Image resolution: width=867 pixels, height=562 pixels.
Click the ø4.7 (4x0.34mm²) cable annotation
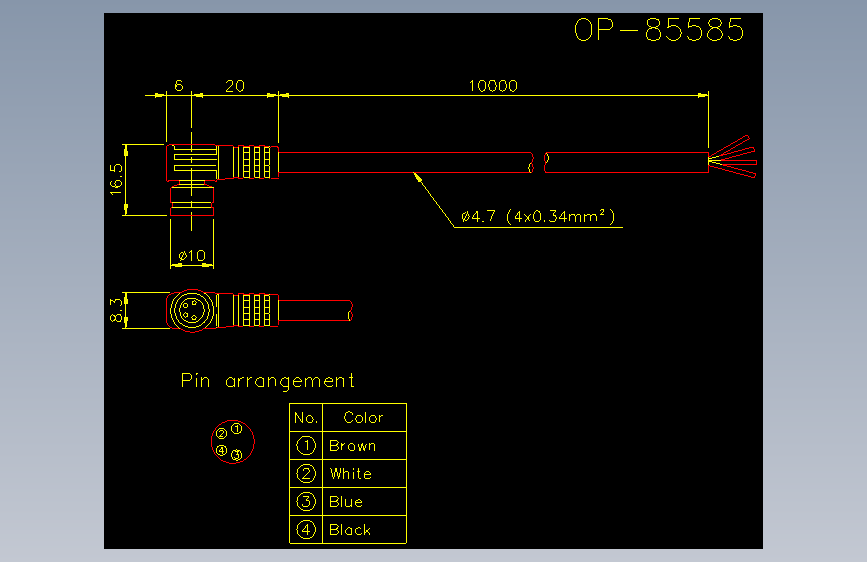click(x=538, y=216)
